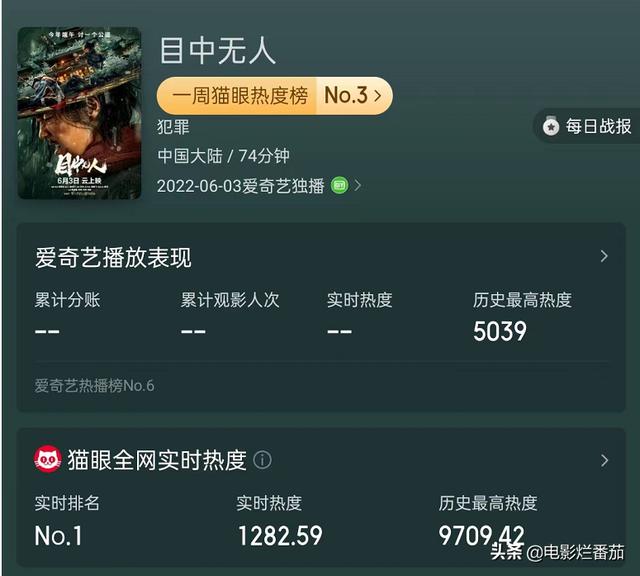Viewport: 640px width, 576px height.
Task: Click the 目中无人 movie title
Action: click(x=218, y=51)
